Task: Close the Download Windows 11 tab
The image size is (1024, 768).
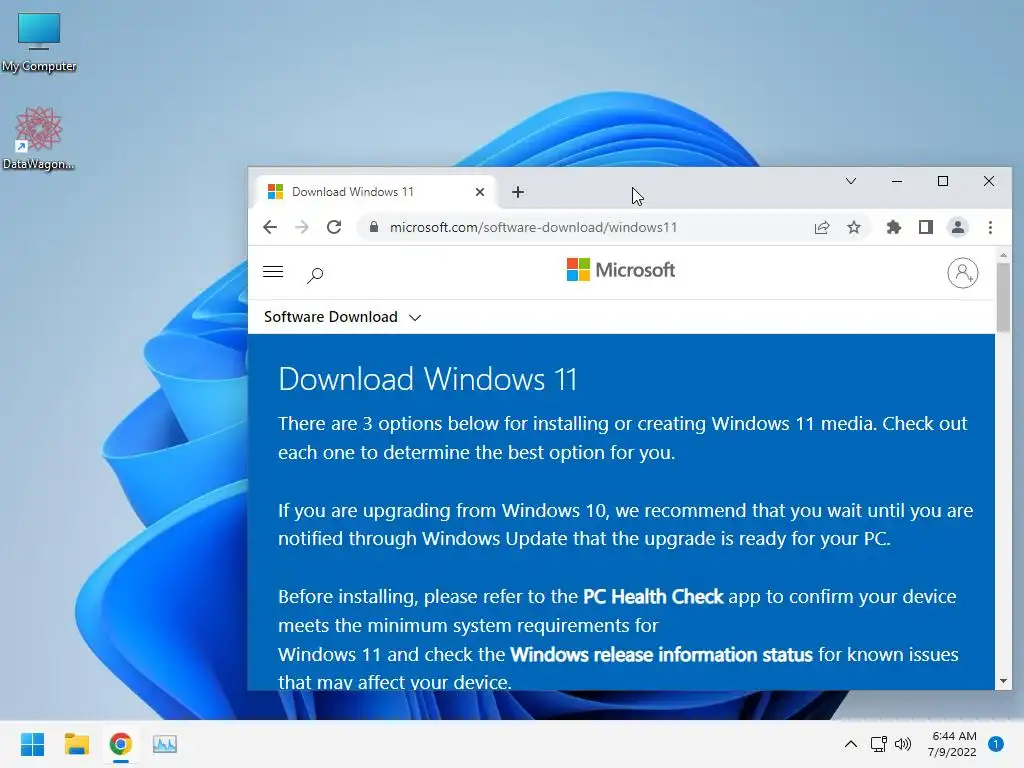Action: point(480,192)
